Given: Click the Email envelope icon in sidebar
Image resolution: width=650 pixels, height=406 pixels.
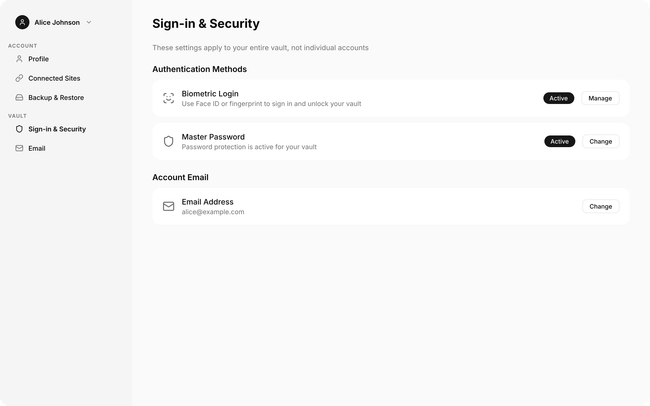Looking at the screenshot, I should (x=19, y=148).
